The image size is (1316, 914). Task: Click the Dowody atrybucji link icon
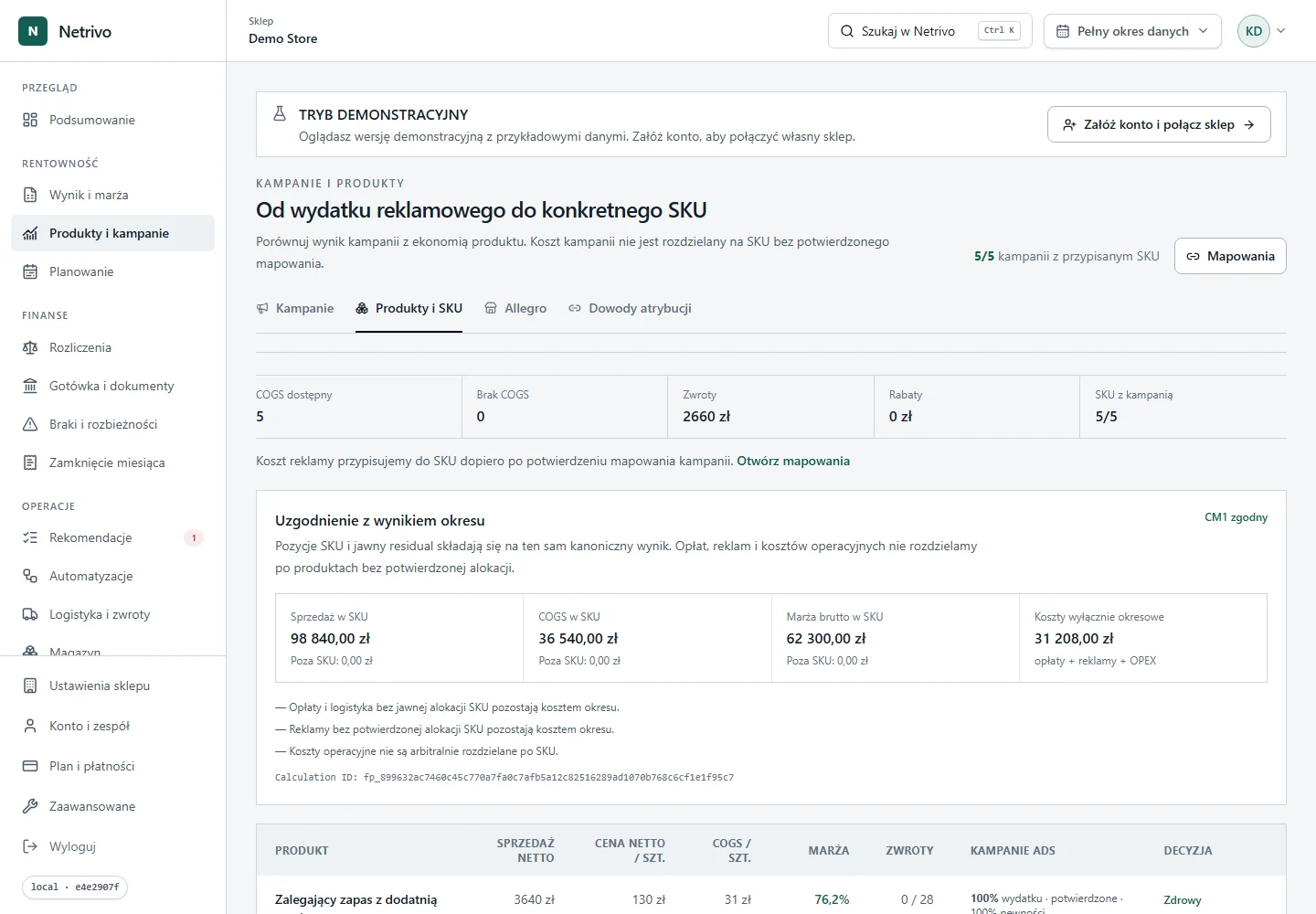[x=575, y=308]
